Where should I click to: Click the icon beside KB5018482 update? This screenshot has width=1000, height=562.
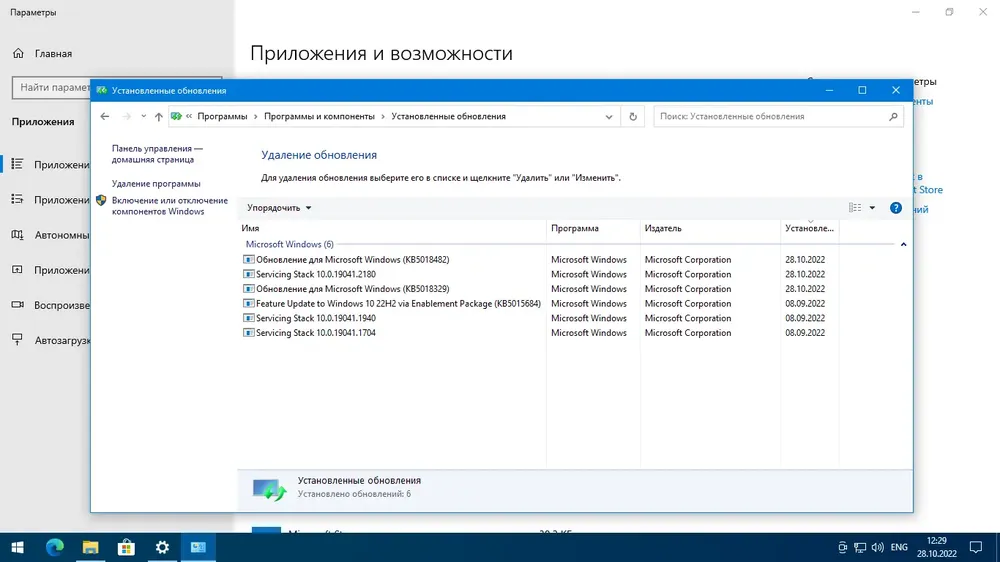click(249, 260)
